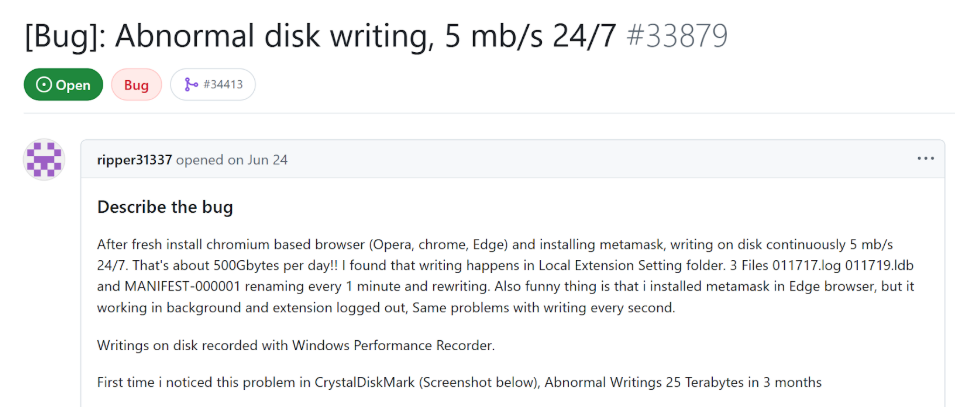The width and height of the screenshot is (966, 411).
Task: Select the red Bug label
Action: coord(136,85)
